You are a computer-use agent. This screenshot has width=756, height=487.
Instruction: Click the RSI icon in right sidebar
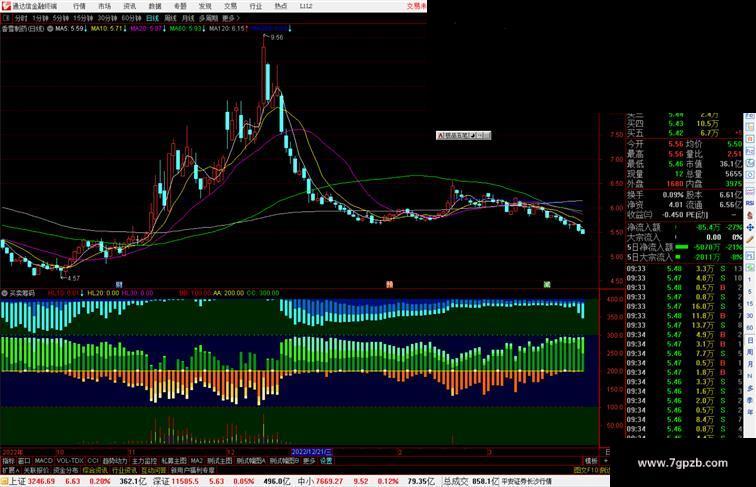(750, 203)
